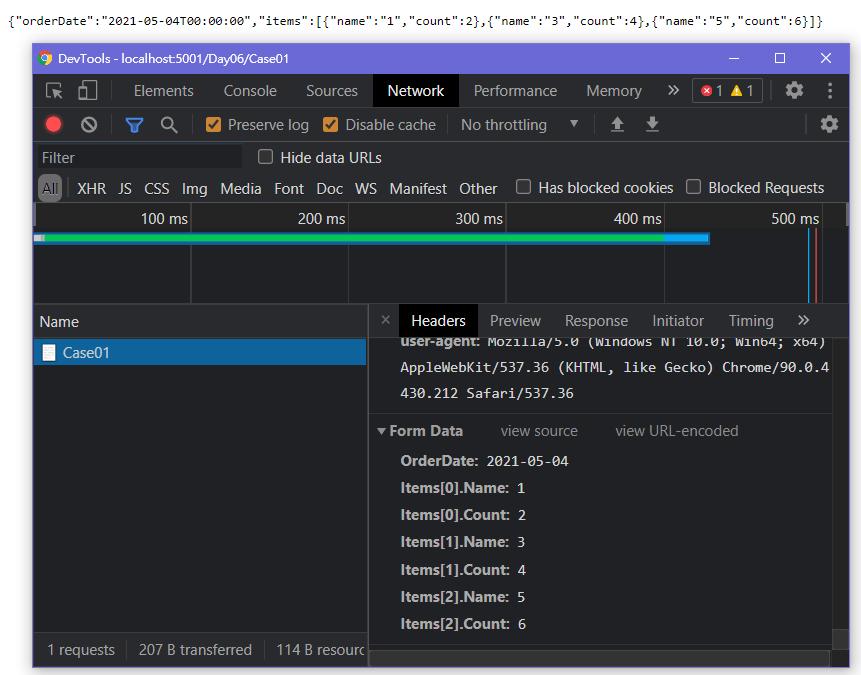Filter requests by Doc
This screenshot has height=675, width=861.
click(x=329, y=188)
